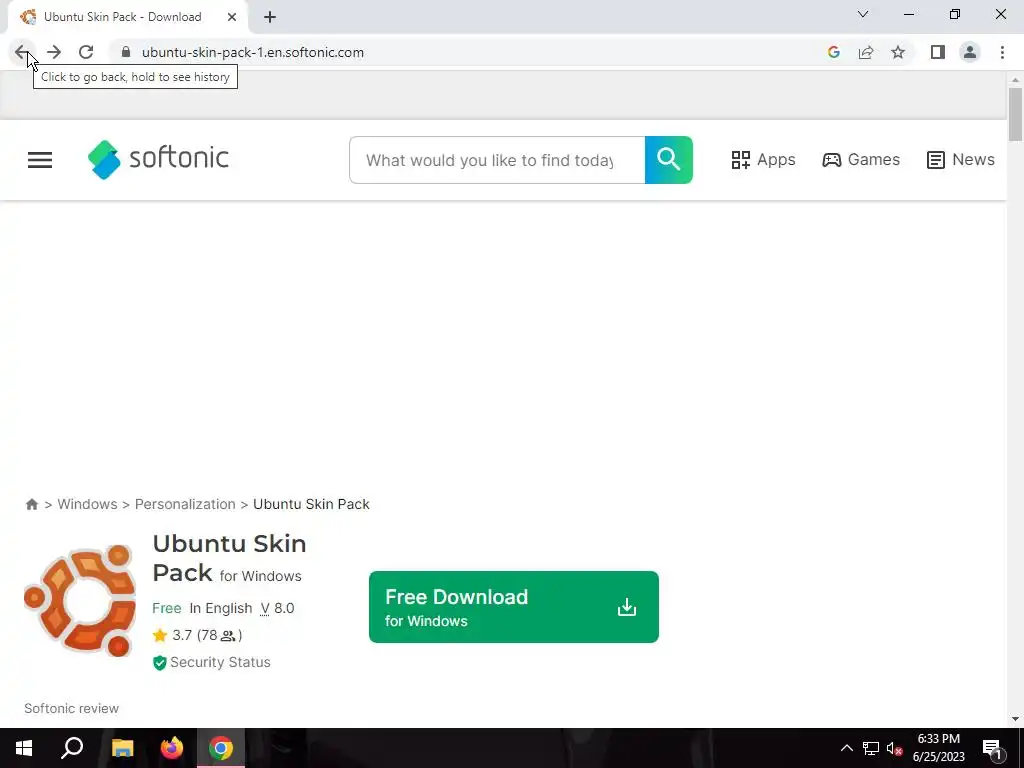The image size is (1024, 768).
Task: Go forward with the browser forward arrow
Action: (54, 52)
